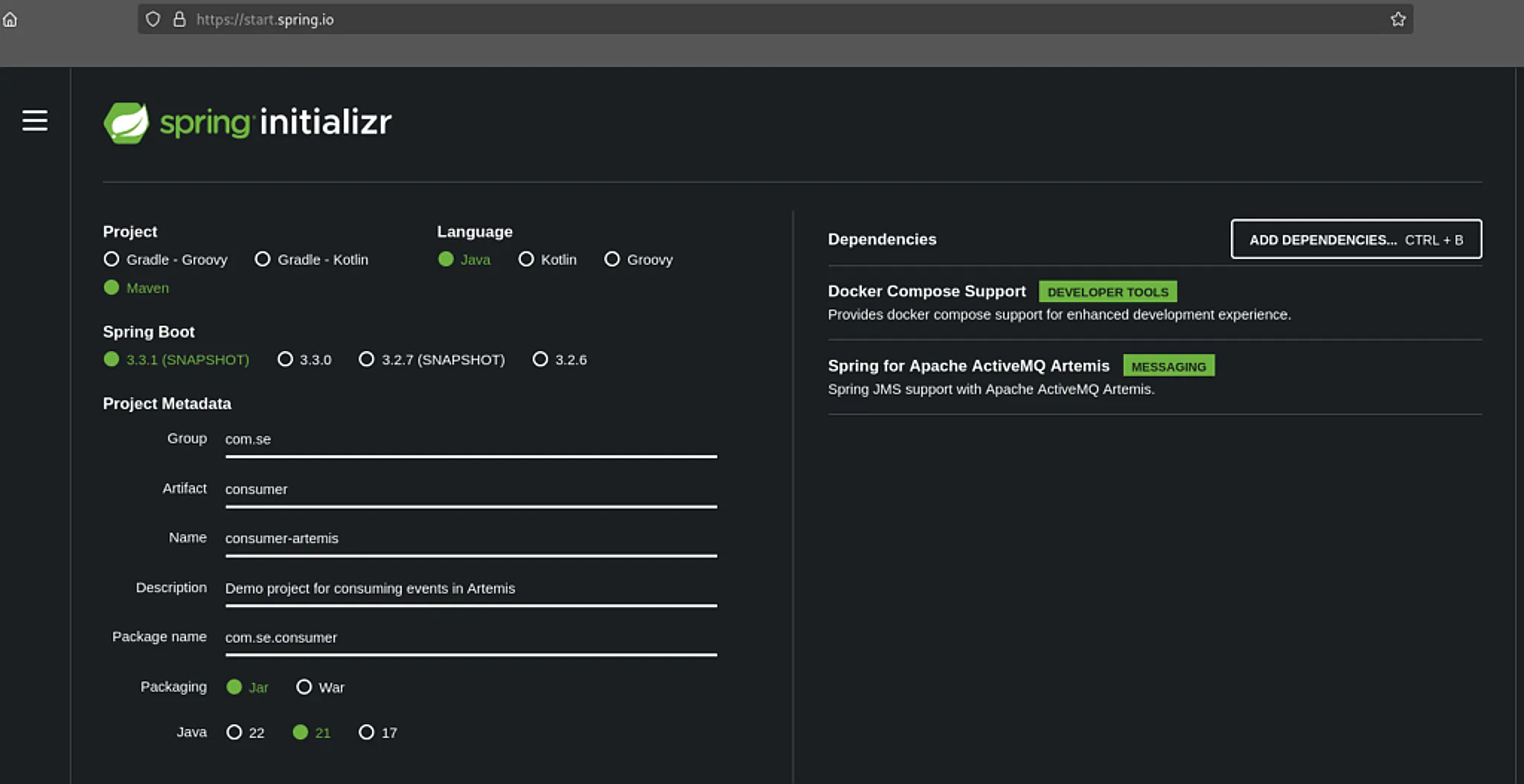Image resolution: width=1524 pixels, height=784 pixels.
Task: Click the browser address bar URL
Action: [x=265, y=19]
